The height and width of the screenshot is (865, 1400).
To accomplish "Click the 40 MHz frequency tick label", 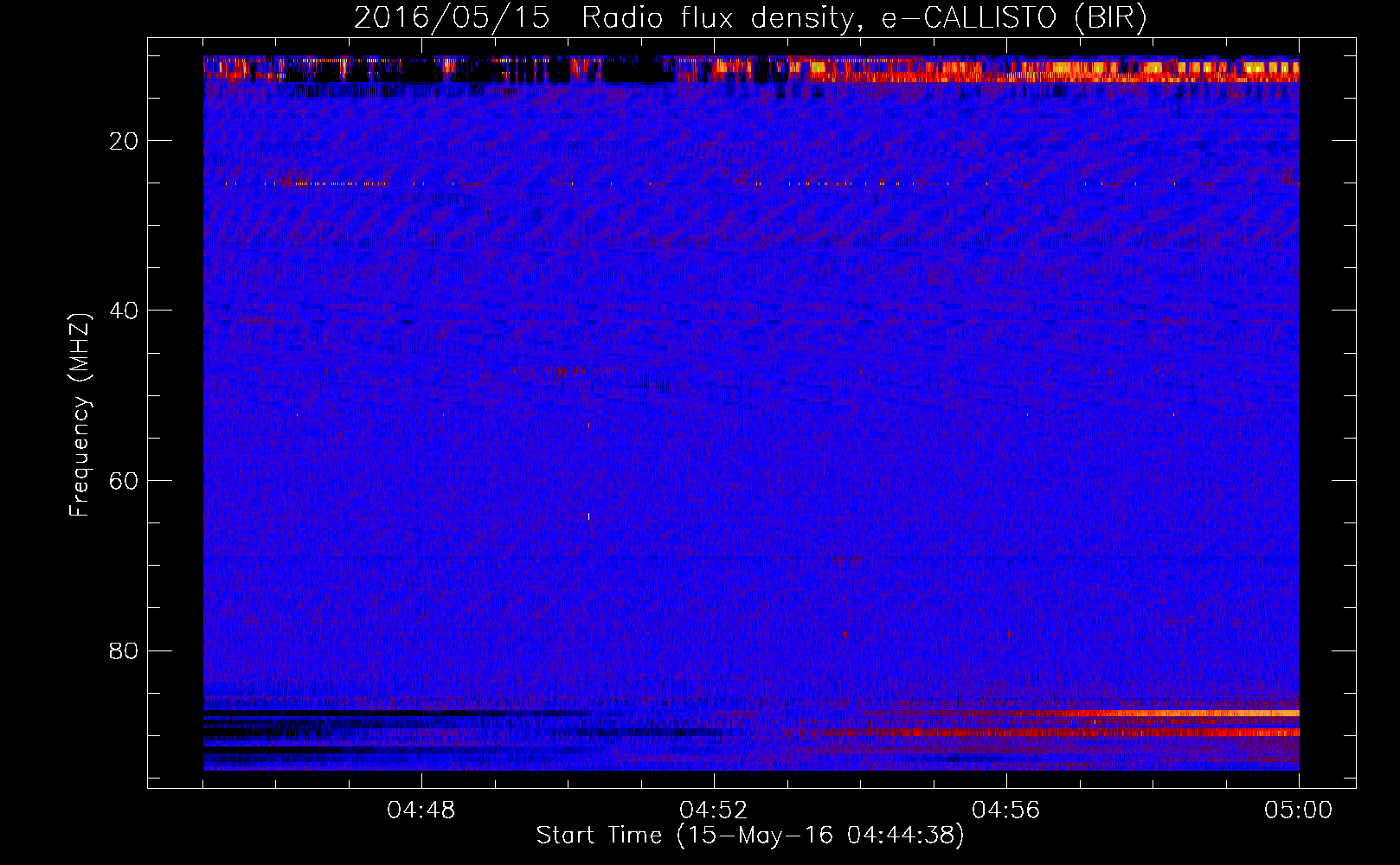I will 125,311.
